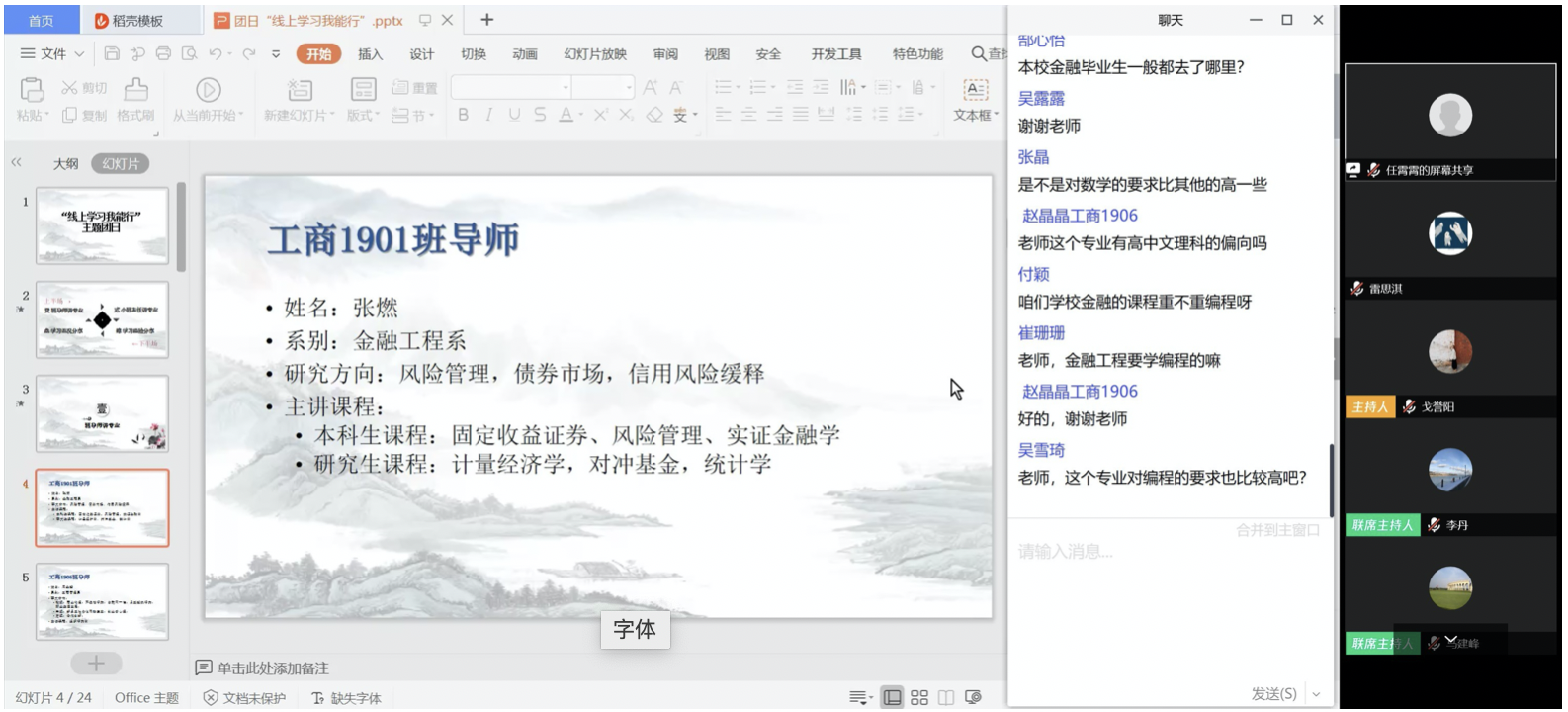Image resolution: width=1568 pixels, height=712 pixels.
Task: Start slideshow from current slide icon
Action: click(x=208, y=90)
